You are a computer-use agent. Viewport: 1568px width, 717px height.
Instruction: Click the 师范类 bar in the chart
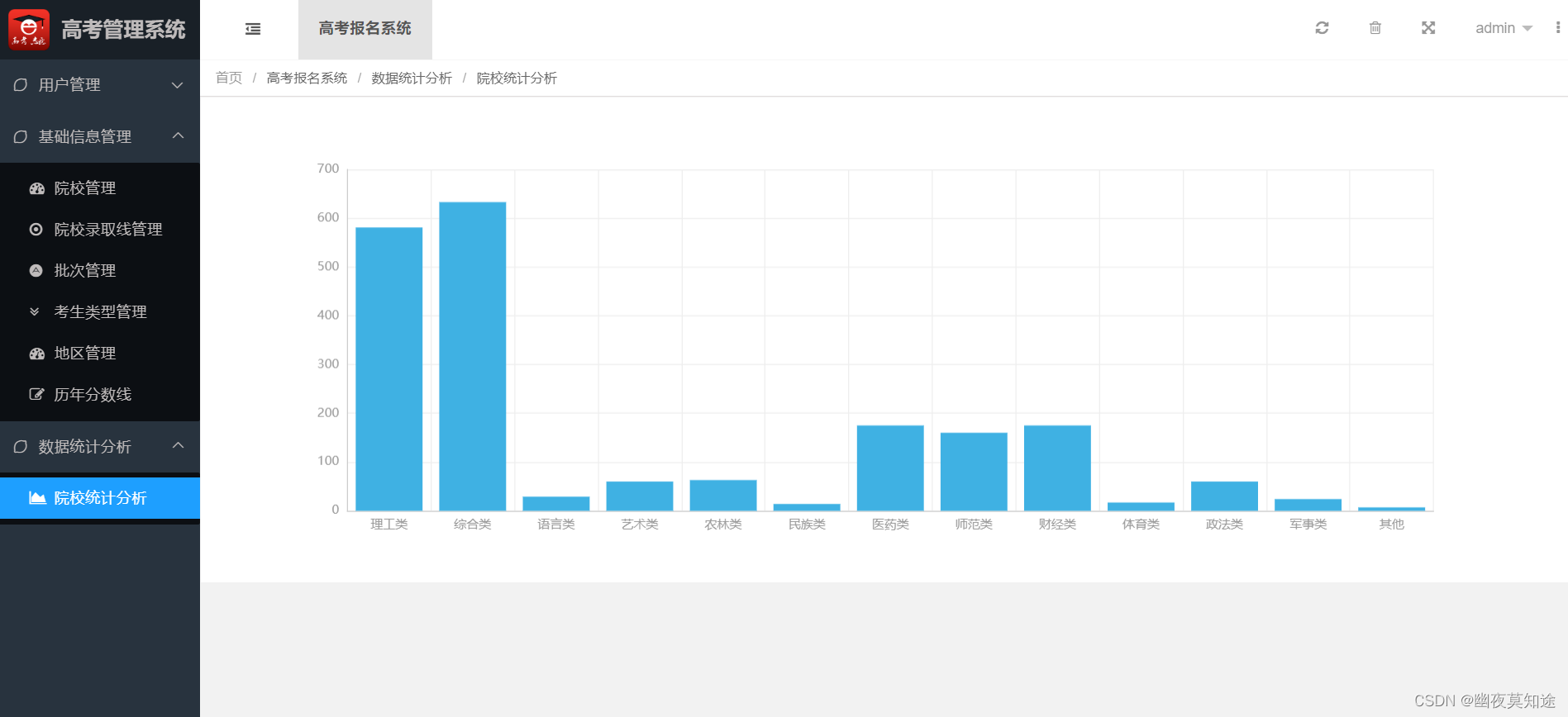[974, 472]
